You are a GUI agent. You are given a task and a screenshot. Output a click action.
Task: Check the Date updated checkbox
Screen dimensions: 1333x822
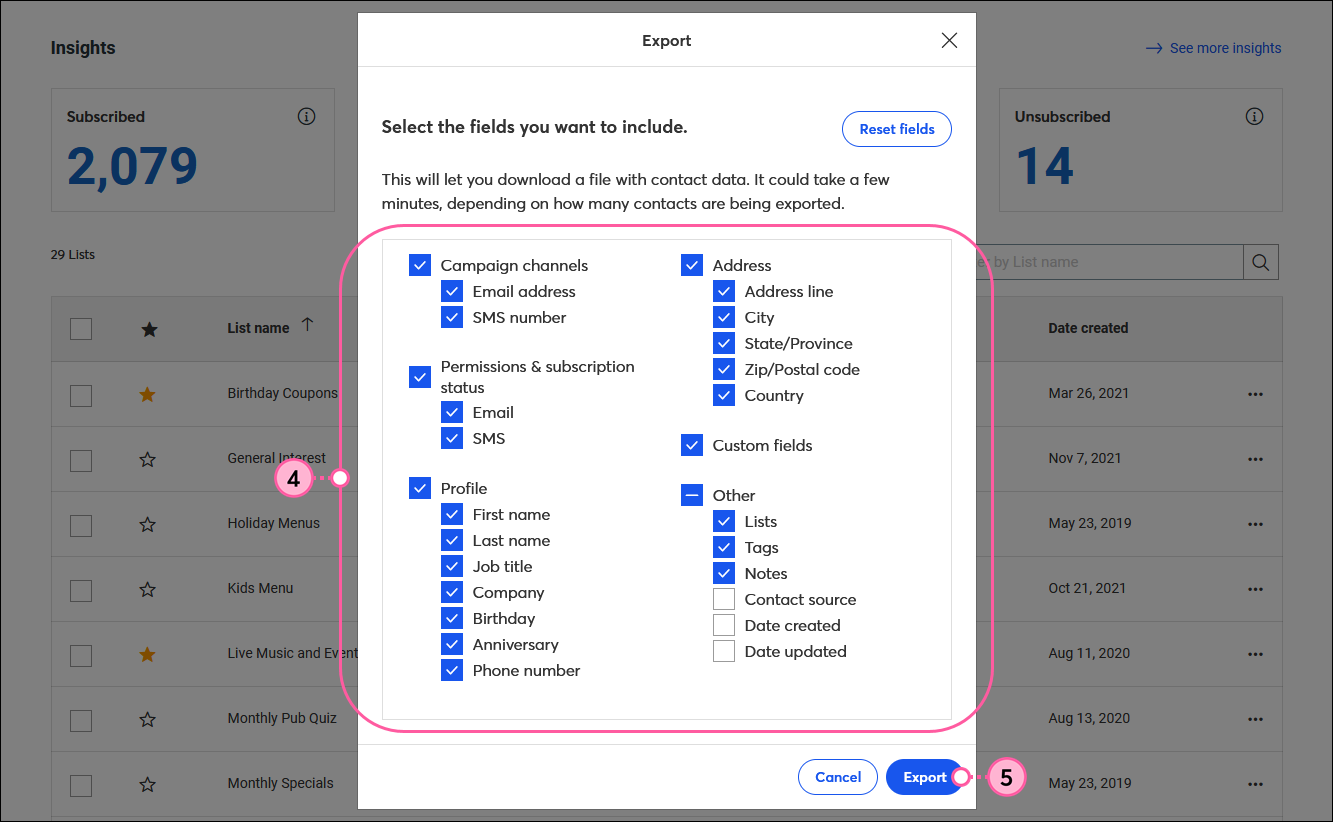tap(724, 652)
